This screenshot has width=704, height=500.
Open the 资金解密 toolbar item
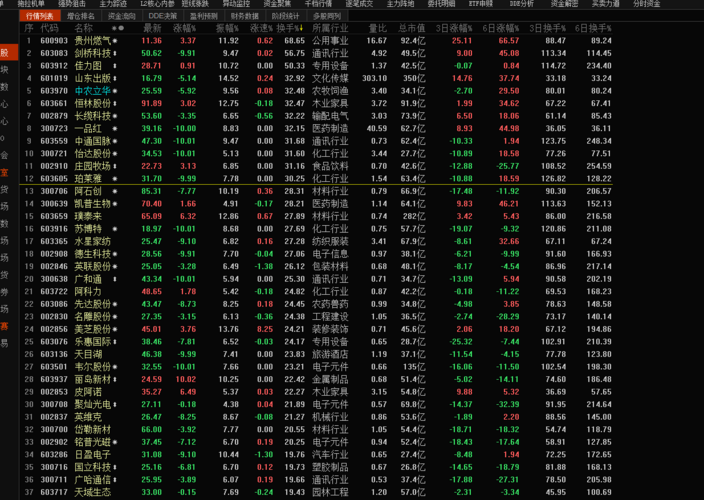point(564,4)
